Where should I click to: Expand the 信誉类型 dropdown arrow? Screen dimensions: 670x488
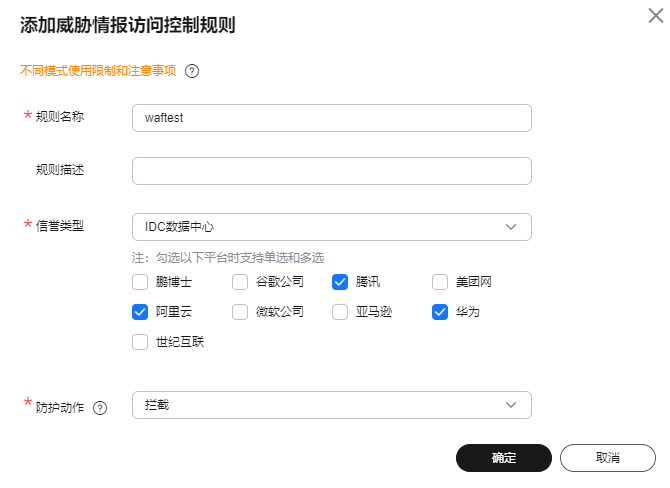point(511,227)
